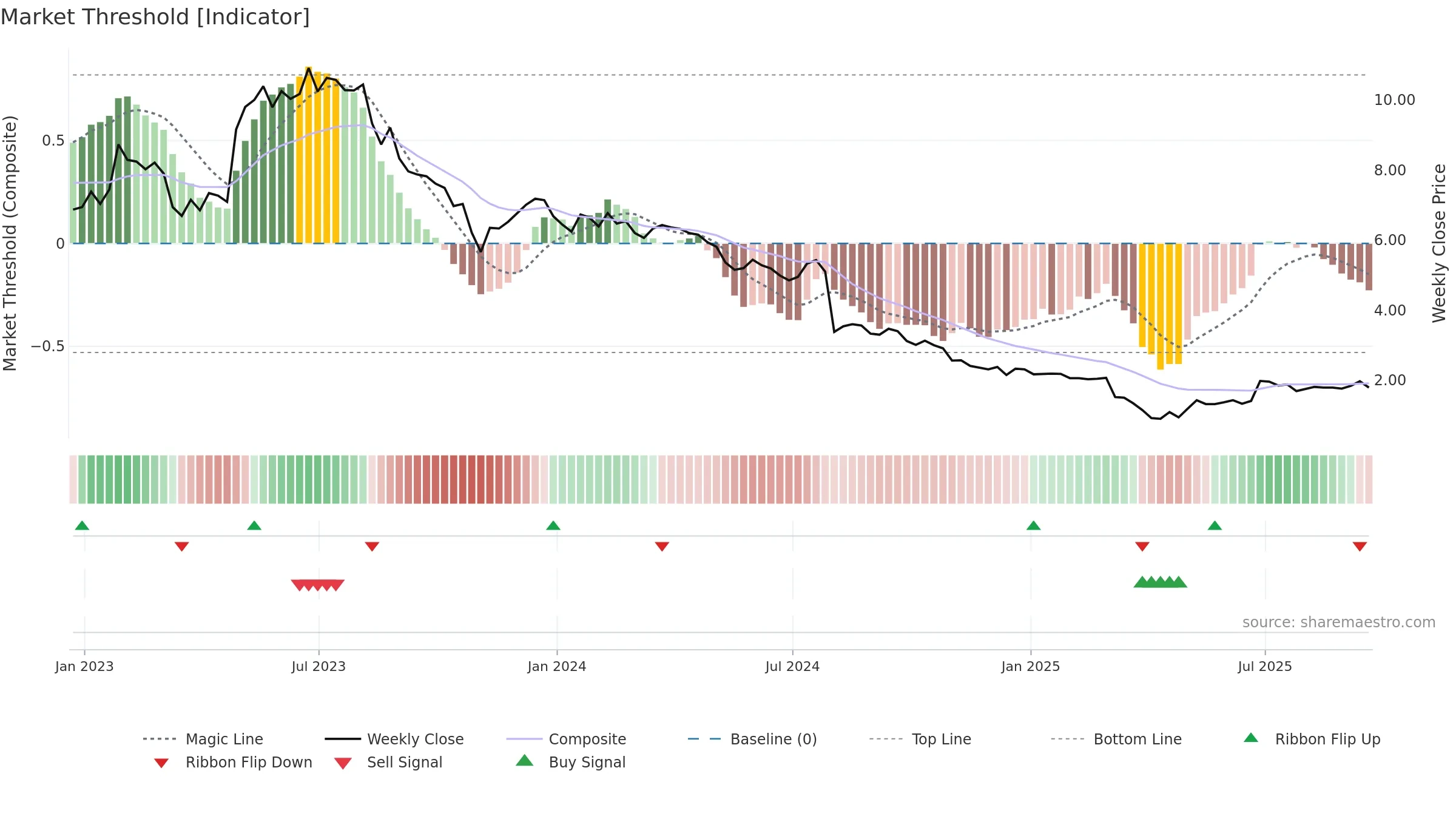Click the Jan 2025 x-axis label
This screenshot has width=1456, height=819.
[1031, 666]
